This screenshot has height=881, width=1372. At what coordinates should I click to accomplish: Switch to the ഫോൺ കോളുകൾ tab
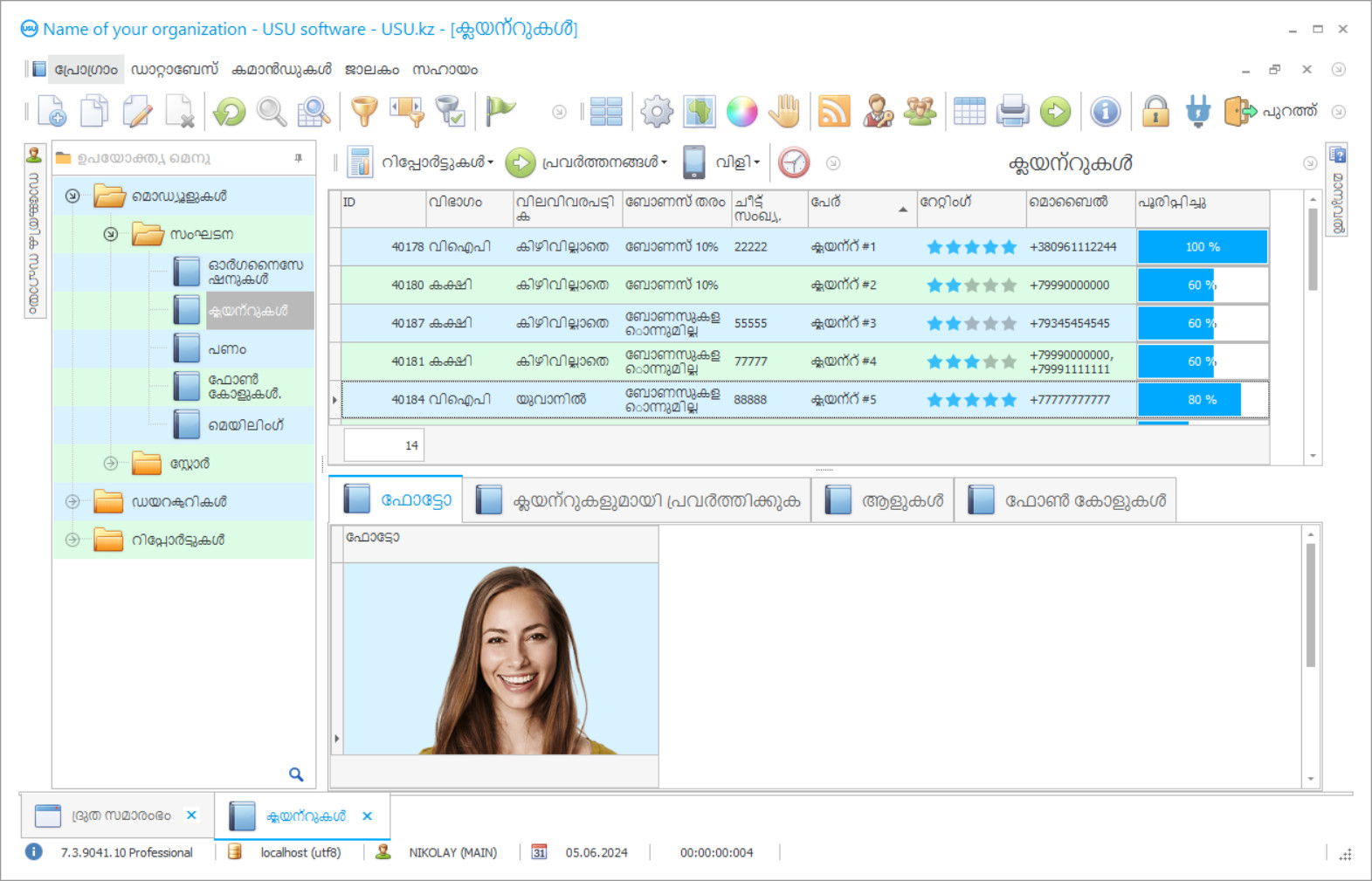pyautogui.click(x=1066, y=500)
